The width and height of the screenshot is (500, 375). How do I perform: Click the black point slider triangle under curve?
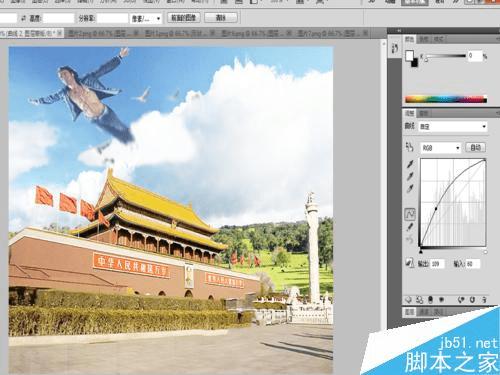click(421, 251)
